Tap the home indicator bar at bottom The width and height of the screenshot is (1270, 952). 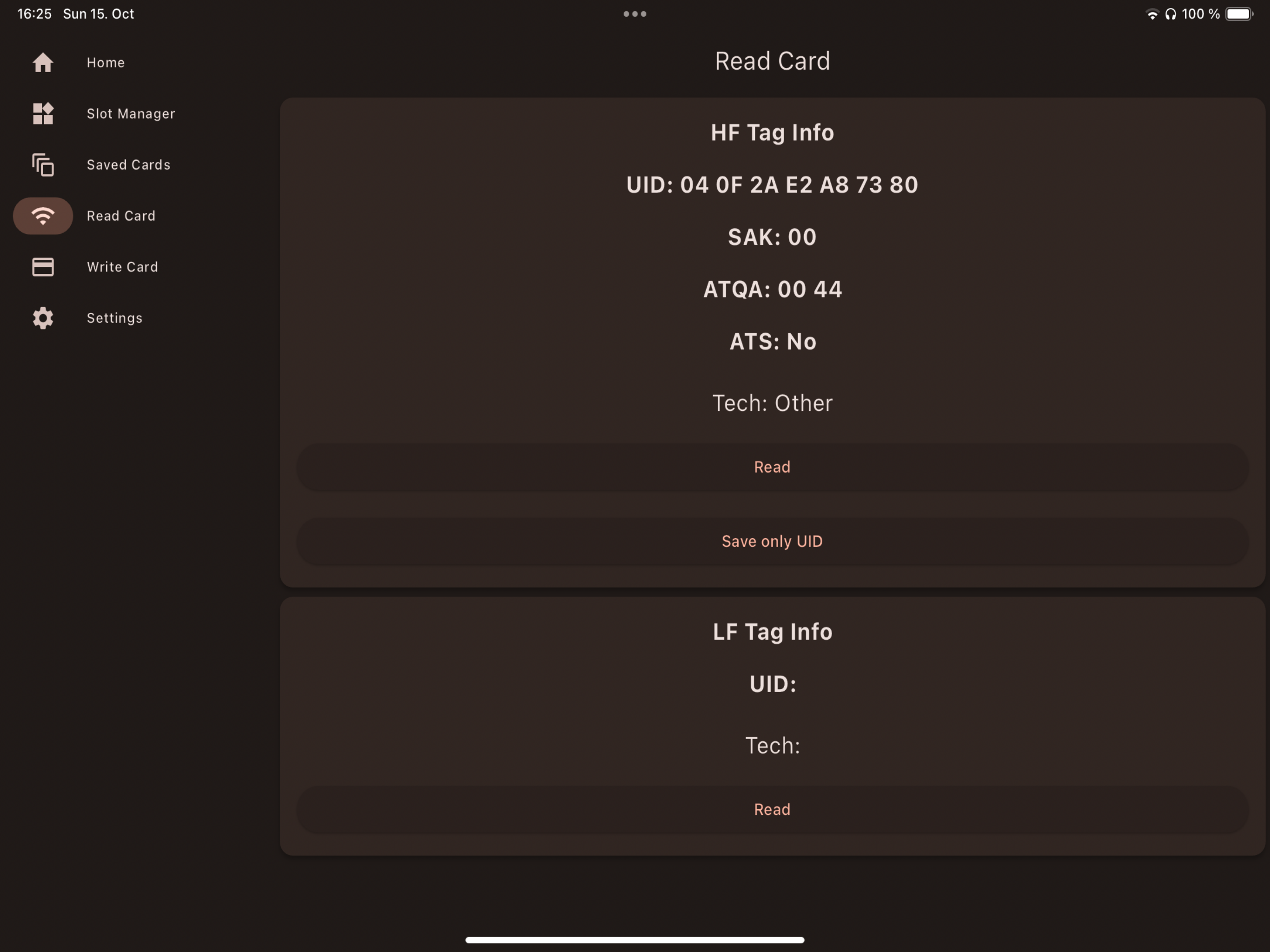click(x=635, y=940)
